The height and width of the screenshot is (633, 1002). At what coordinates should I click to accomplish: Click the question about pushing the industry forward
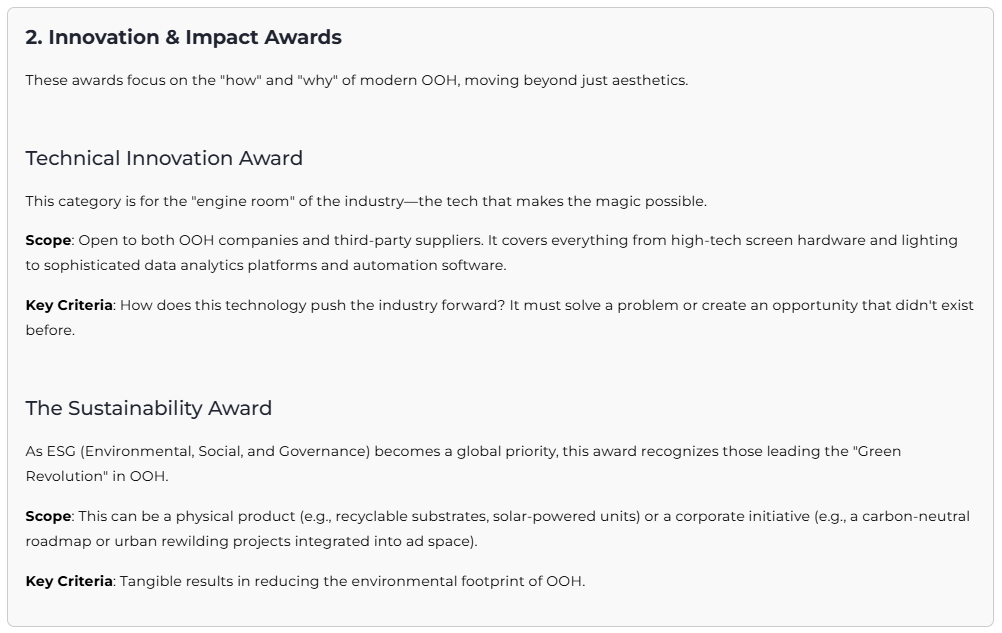coord(312,305)
